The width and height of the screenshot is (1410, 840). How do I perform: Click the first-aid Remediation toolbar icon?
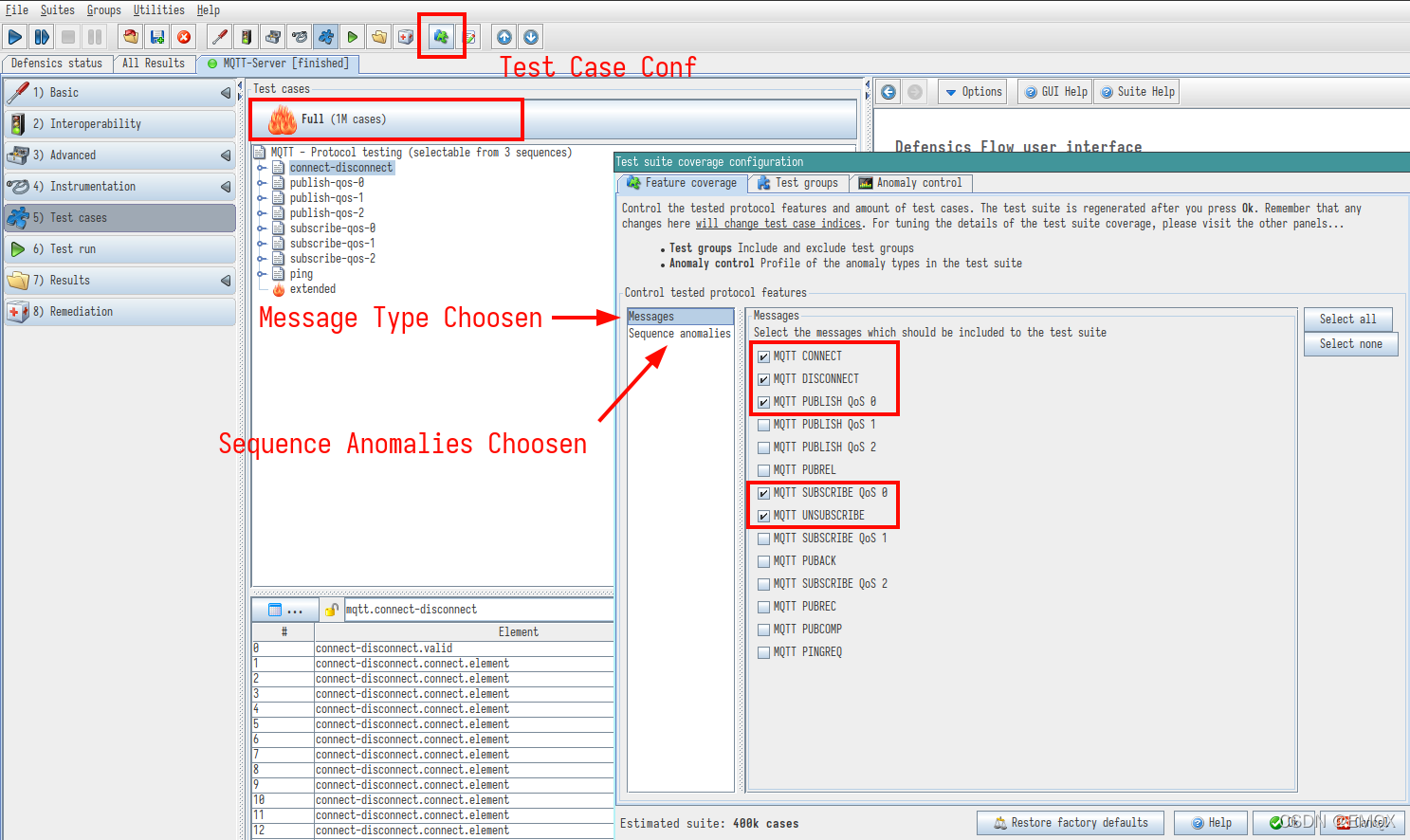tap(406, 37)
